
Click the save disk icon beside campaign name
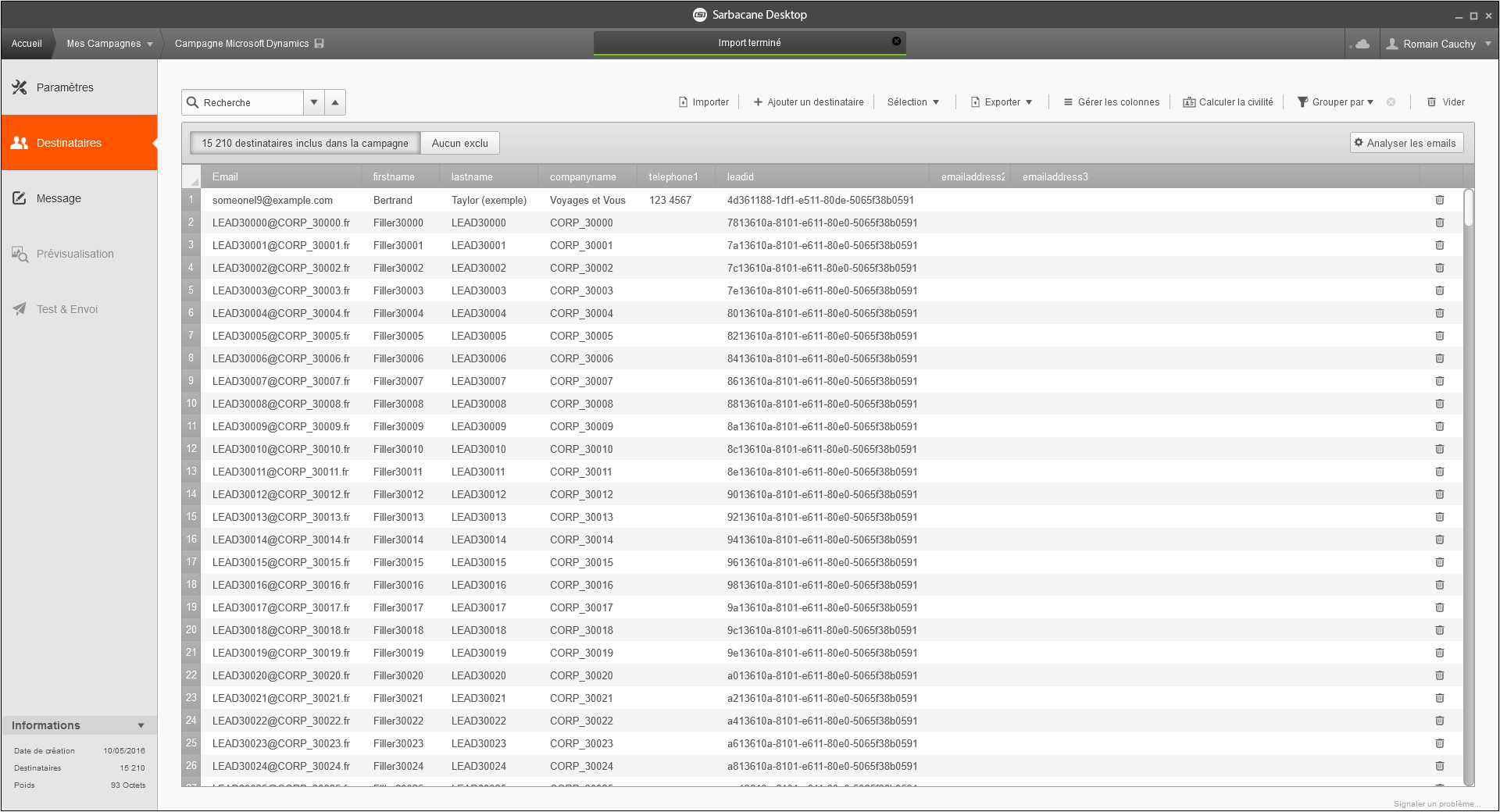[319, 44]
